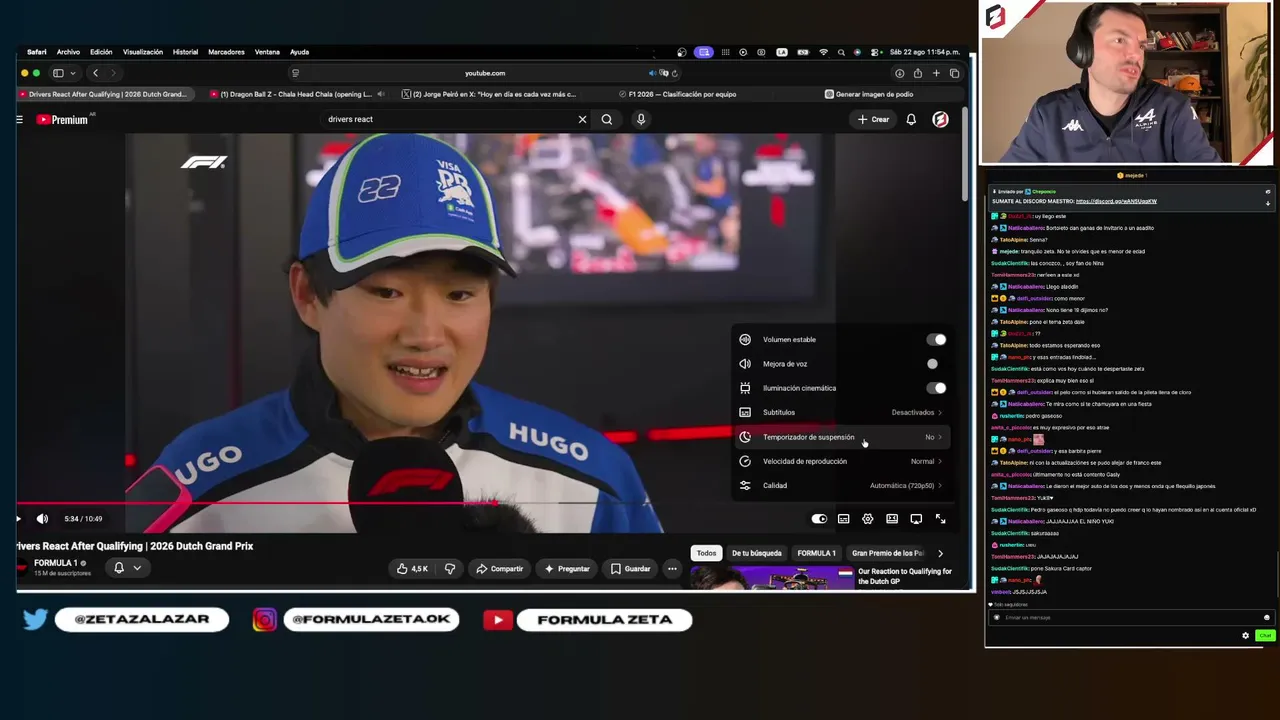Like the video with thumbs up

[x=412, y=569]
